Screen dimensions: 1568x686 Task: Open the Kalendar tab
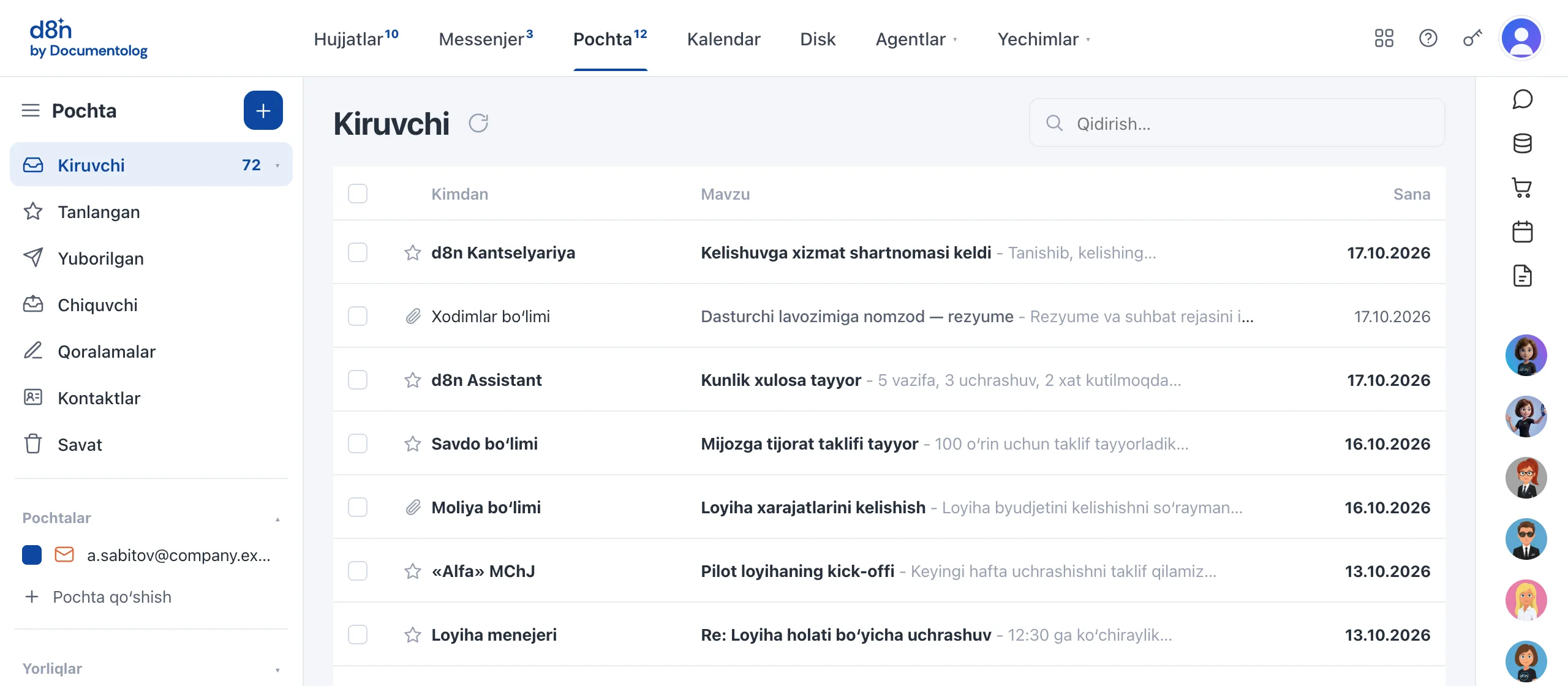[723, 39]
